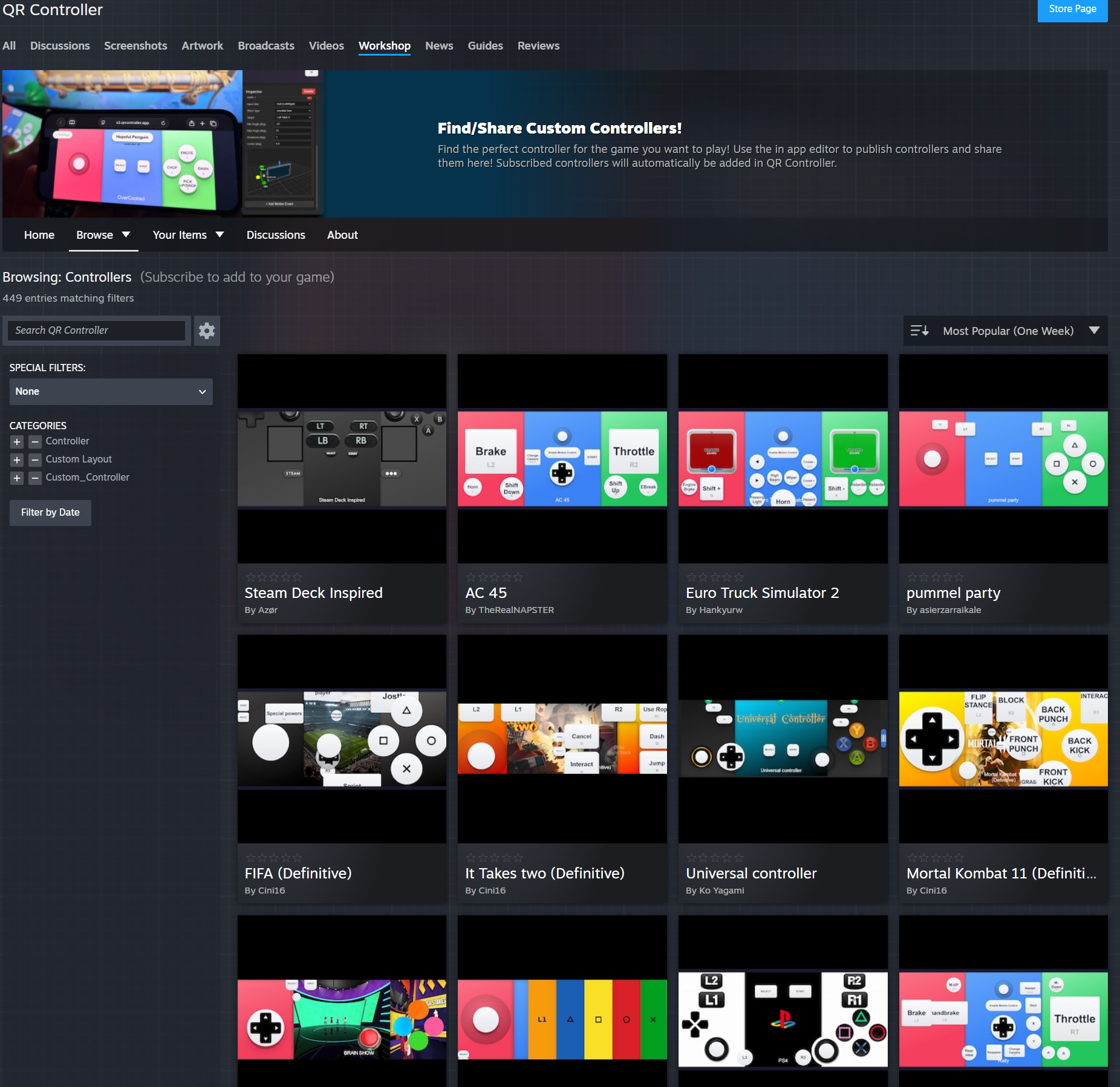This screenshot has height=1087, width=1120.
Task: Click the Euro Truck Simulator 2 title
Action: [x=763, y=593]
